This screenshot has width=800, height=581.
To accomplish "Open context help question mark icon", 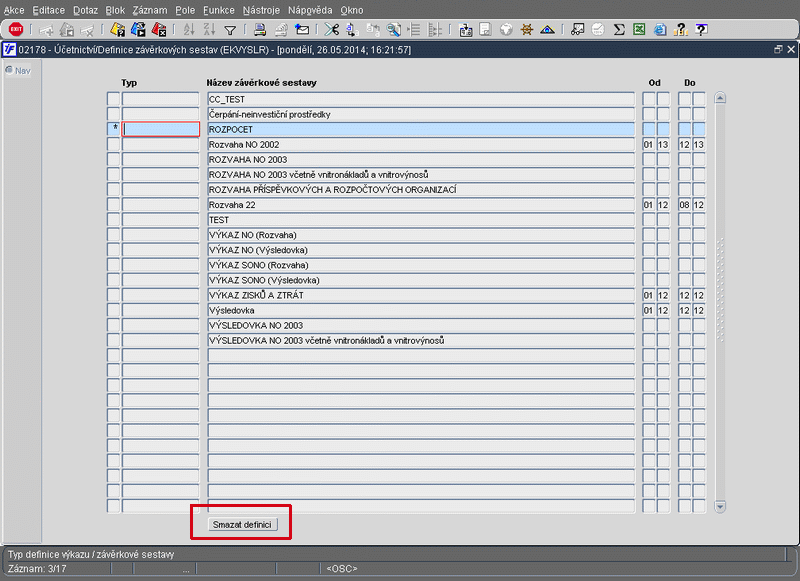I will (702, 30).
